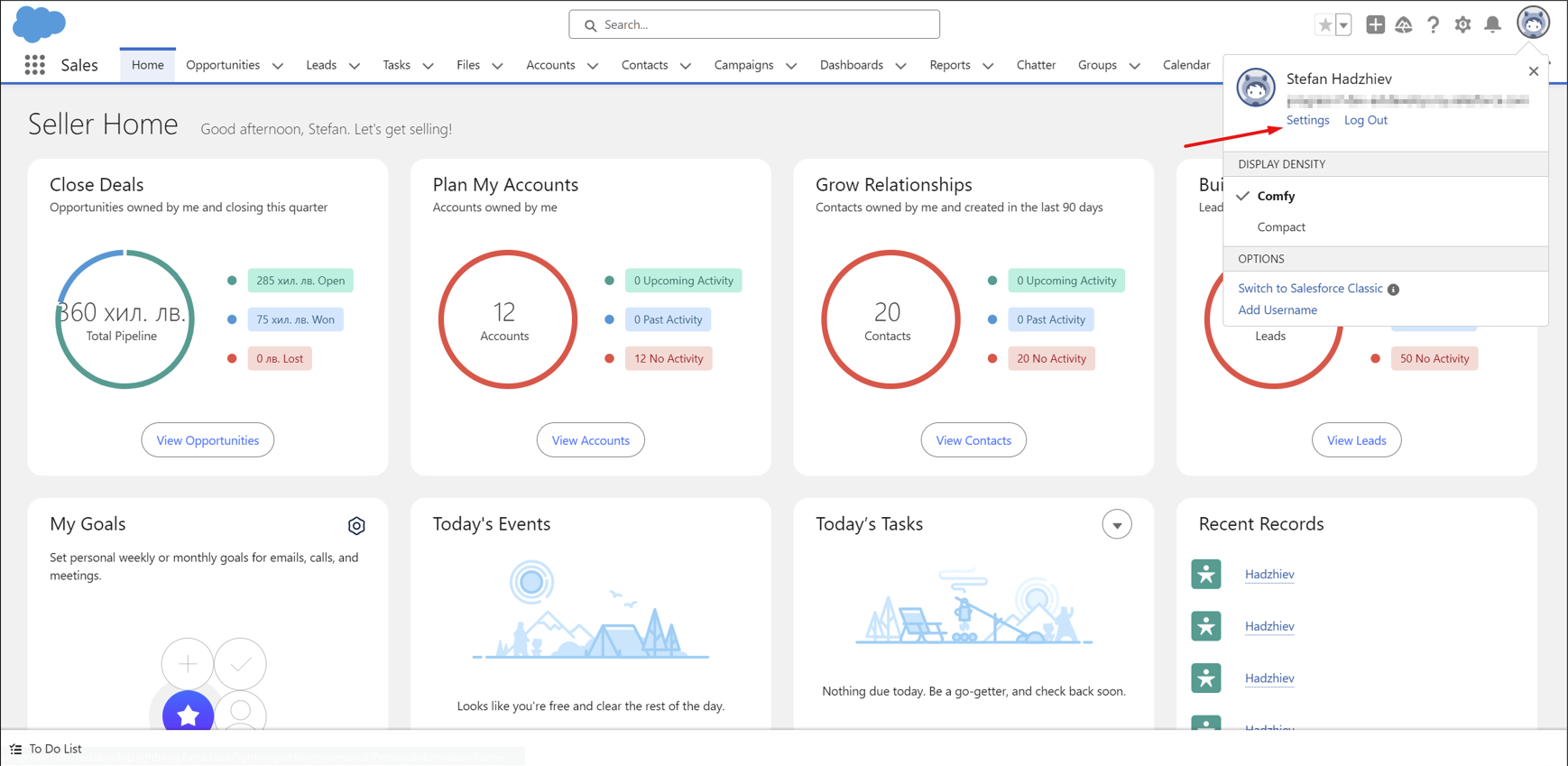Expand the Leads tab dropdown
The width and height of the screenshot is (1568, 766).
tap(355, 66)
